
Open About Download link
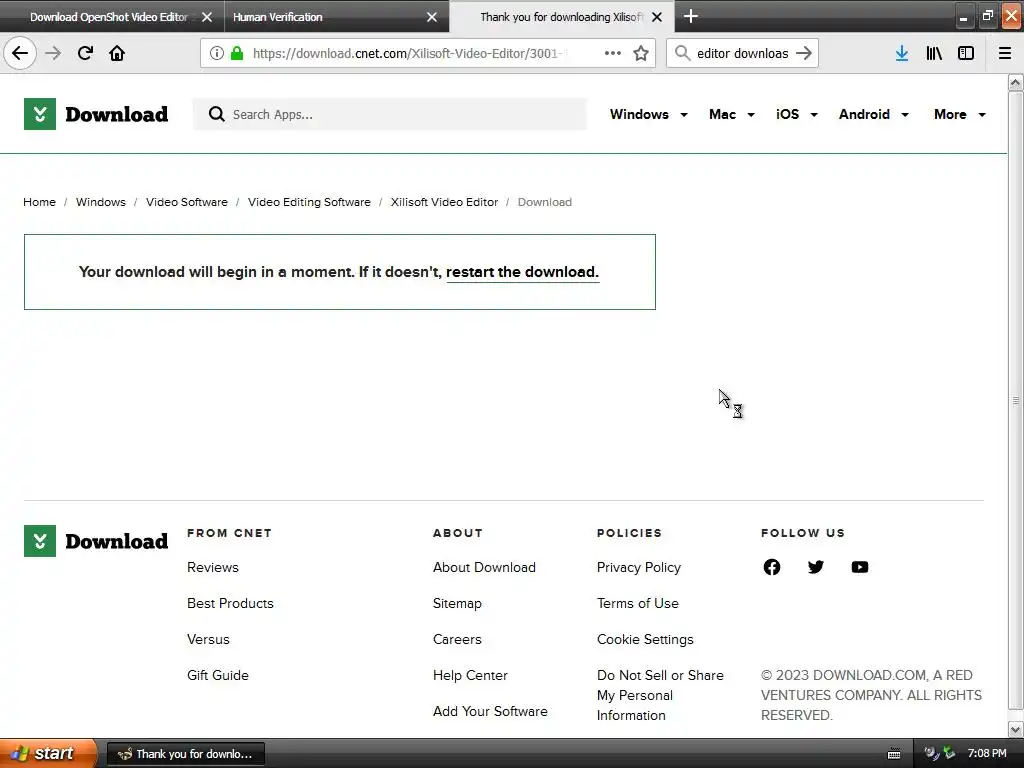(484, 568)
